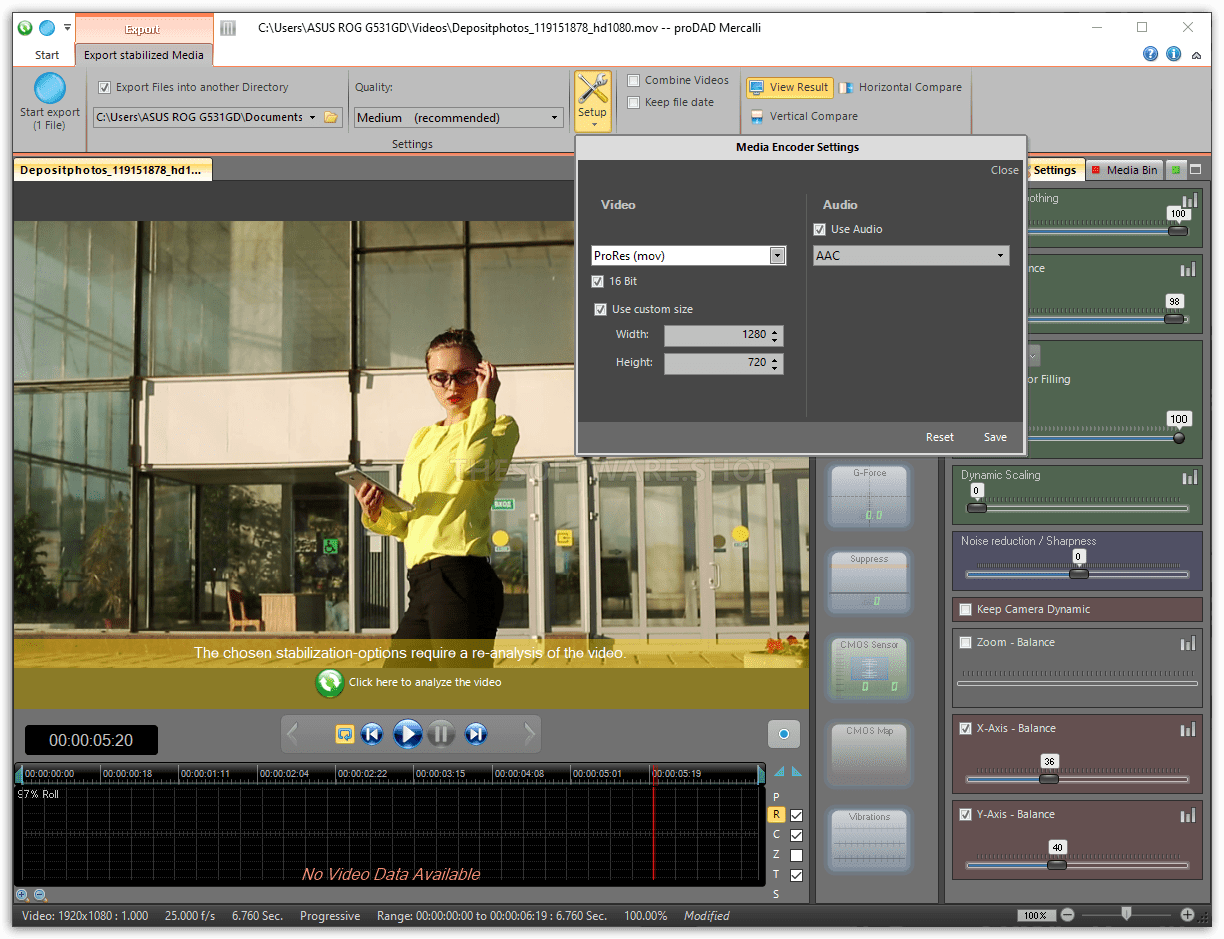The width and height of the screenshot is (1224, 939).
Task: Select the G-Force stabilization profile icon
Action: [868, 495]
